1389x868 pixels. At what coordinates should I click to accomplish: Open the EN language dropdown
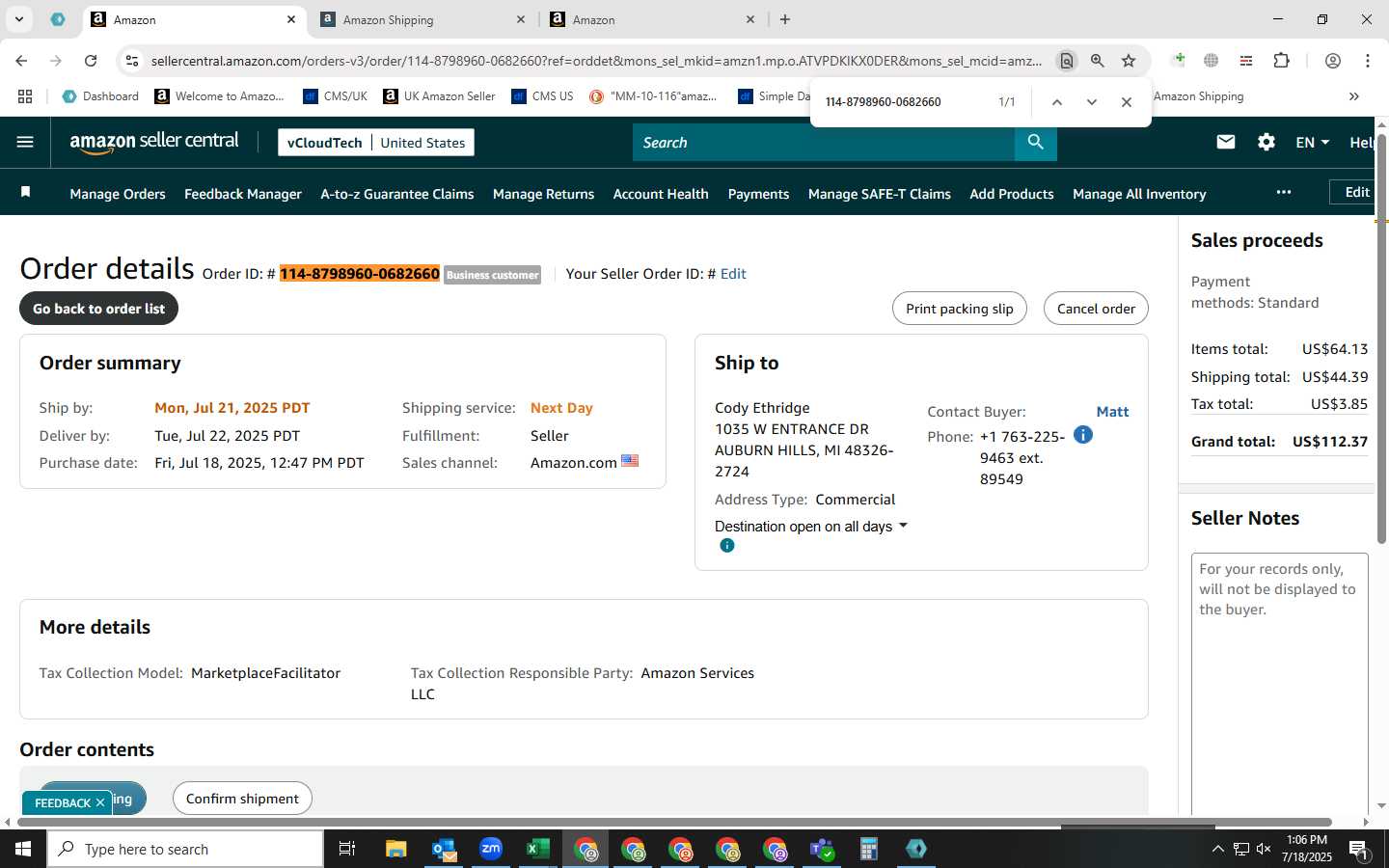[1312, 142]
